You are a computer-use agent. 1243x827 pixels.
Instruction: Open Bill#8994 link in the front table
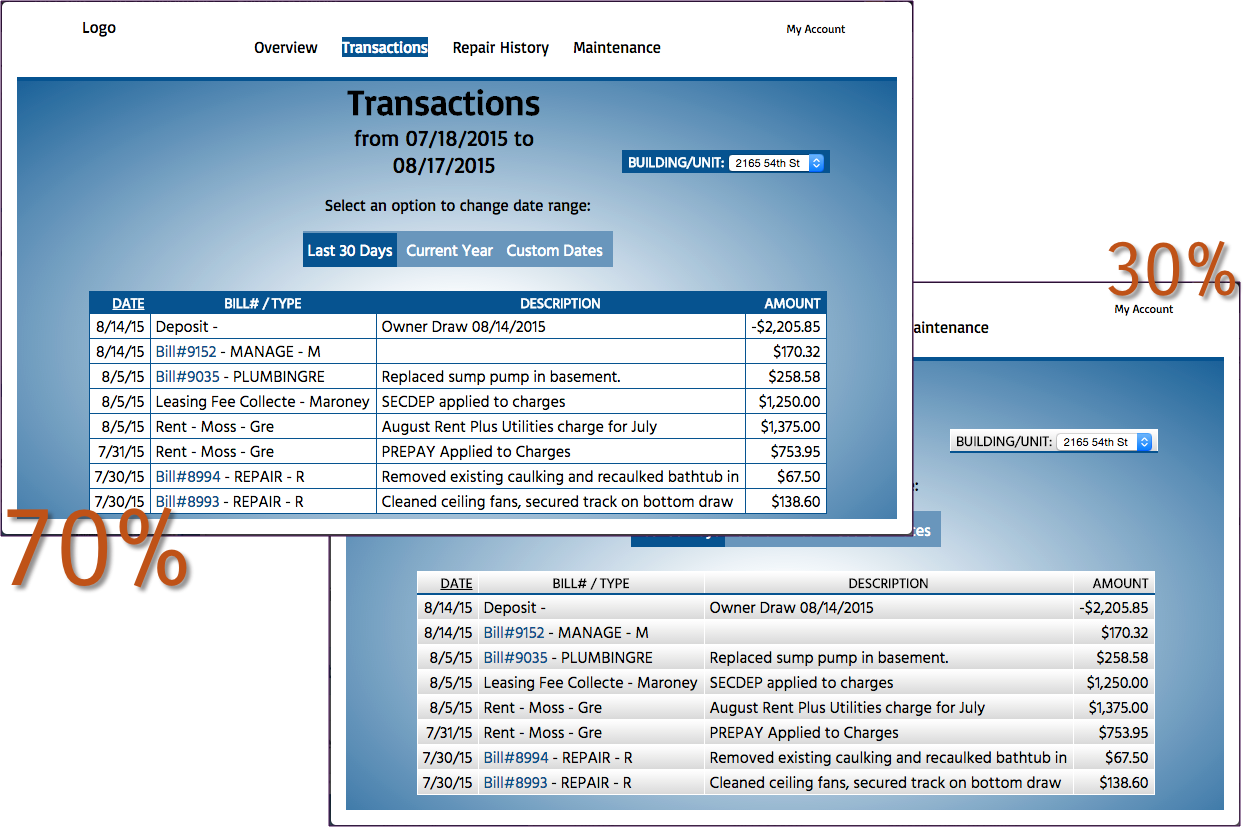[x=187, y=477]
